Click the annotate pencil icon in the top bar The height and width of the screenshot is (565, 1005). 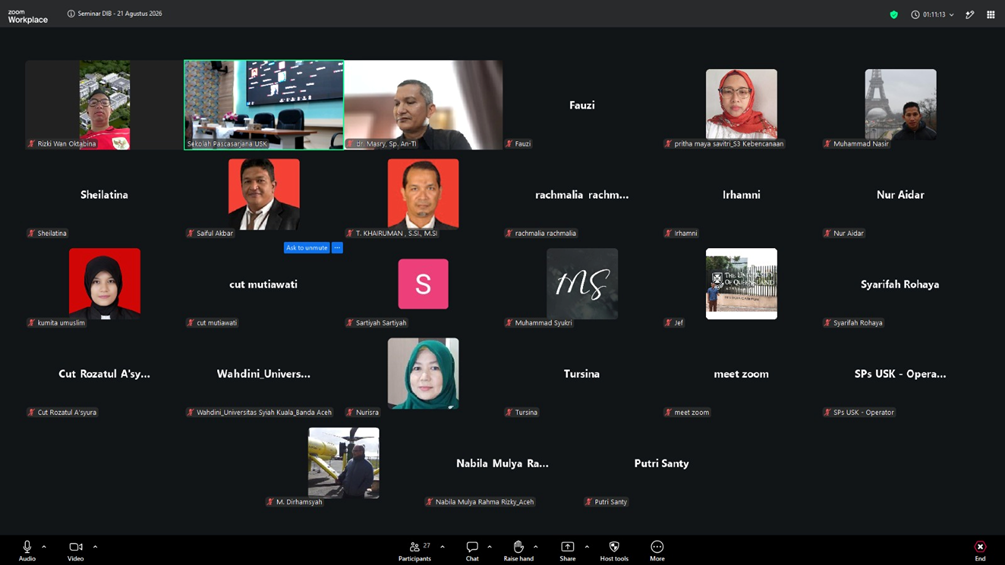[970, 14]
